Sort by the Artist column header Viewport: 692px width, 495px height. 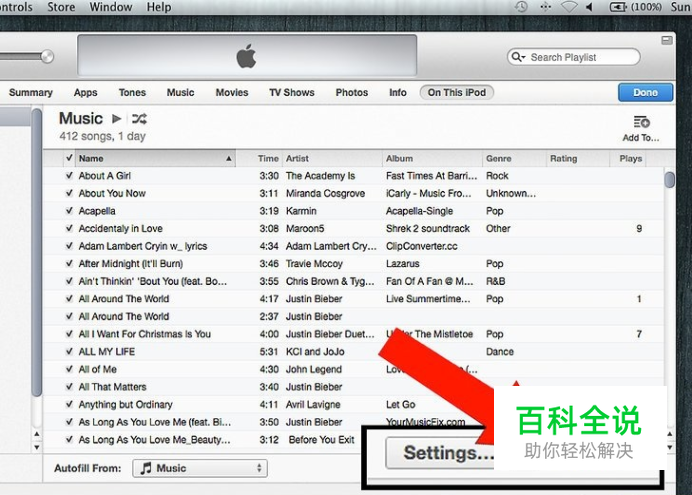(x=332, y=158)
